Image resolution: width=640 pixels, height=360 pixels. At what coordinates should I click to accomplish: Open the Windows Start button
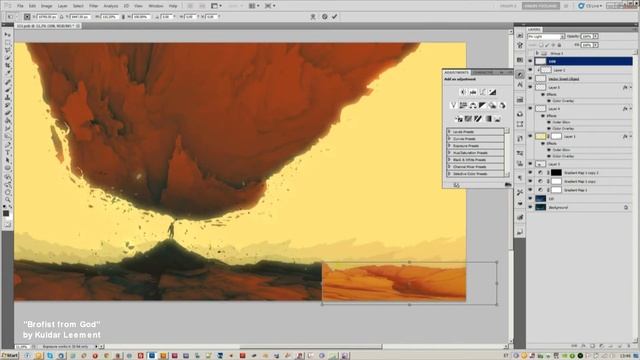10,356
